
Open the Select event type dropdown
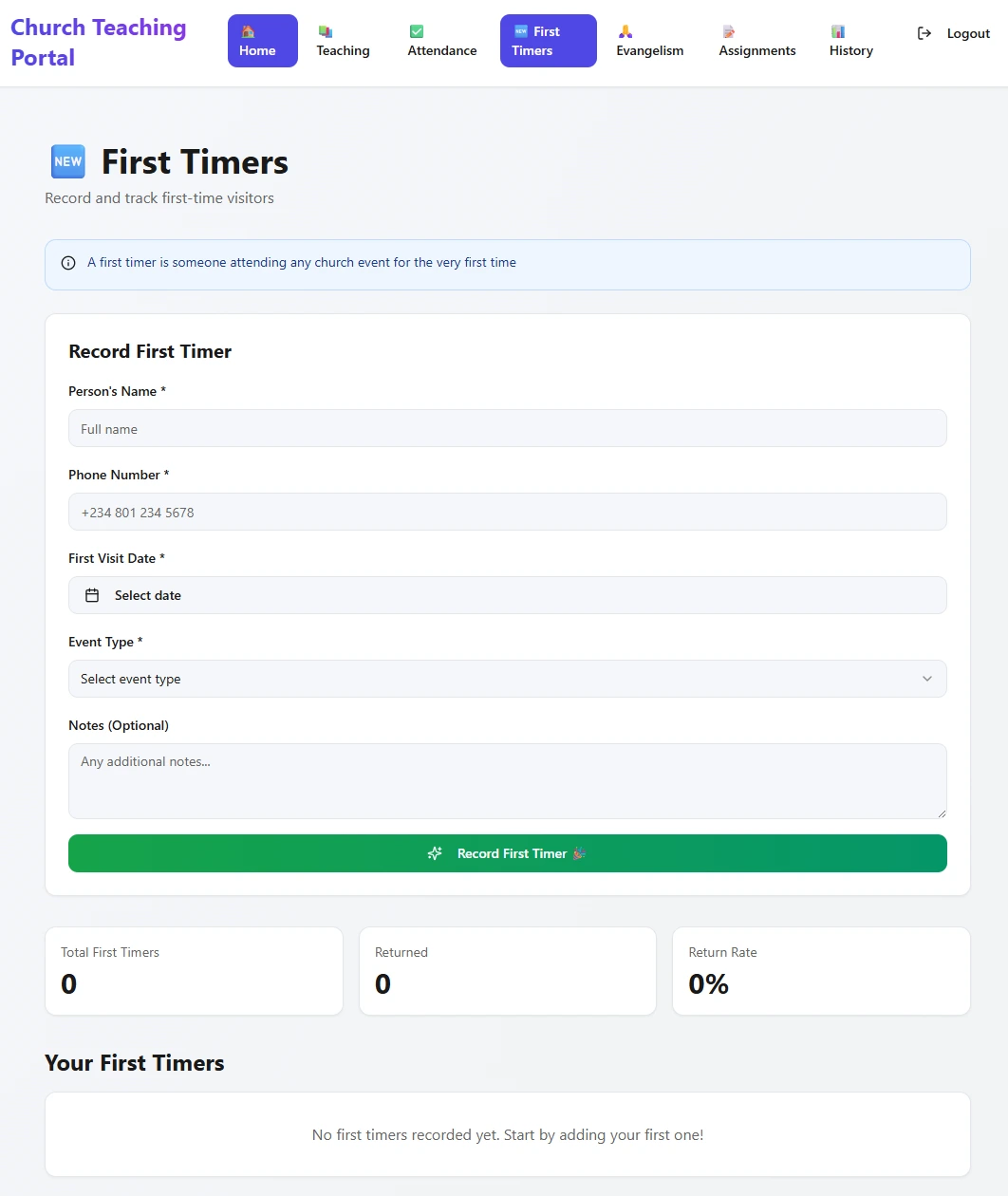tap(507, 679)
